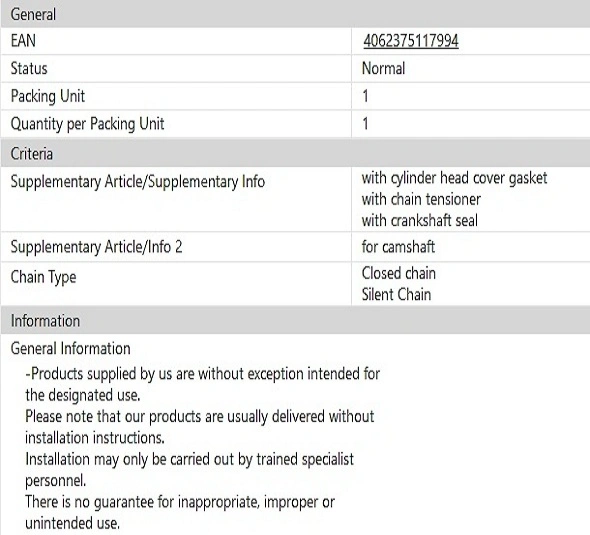The height and width of the screenshot is (535, 590).
Task: Select the 'for camshaft' value
Action: point(398,247)
